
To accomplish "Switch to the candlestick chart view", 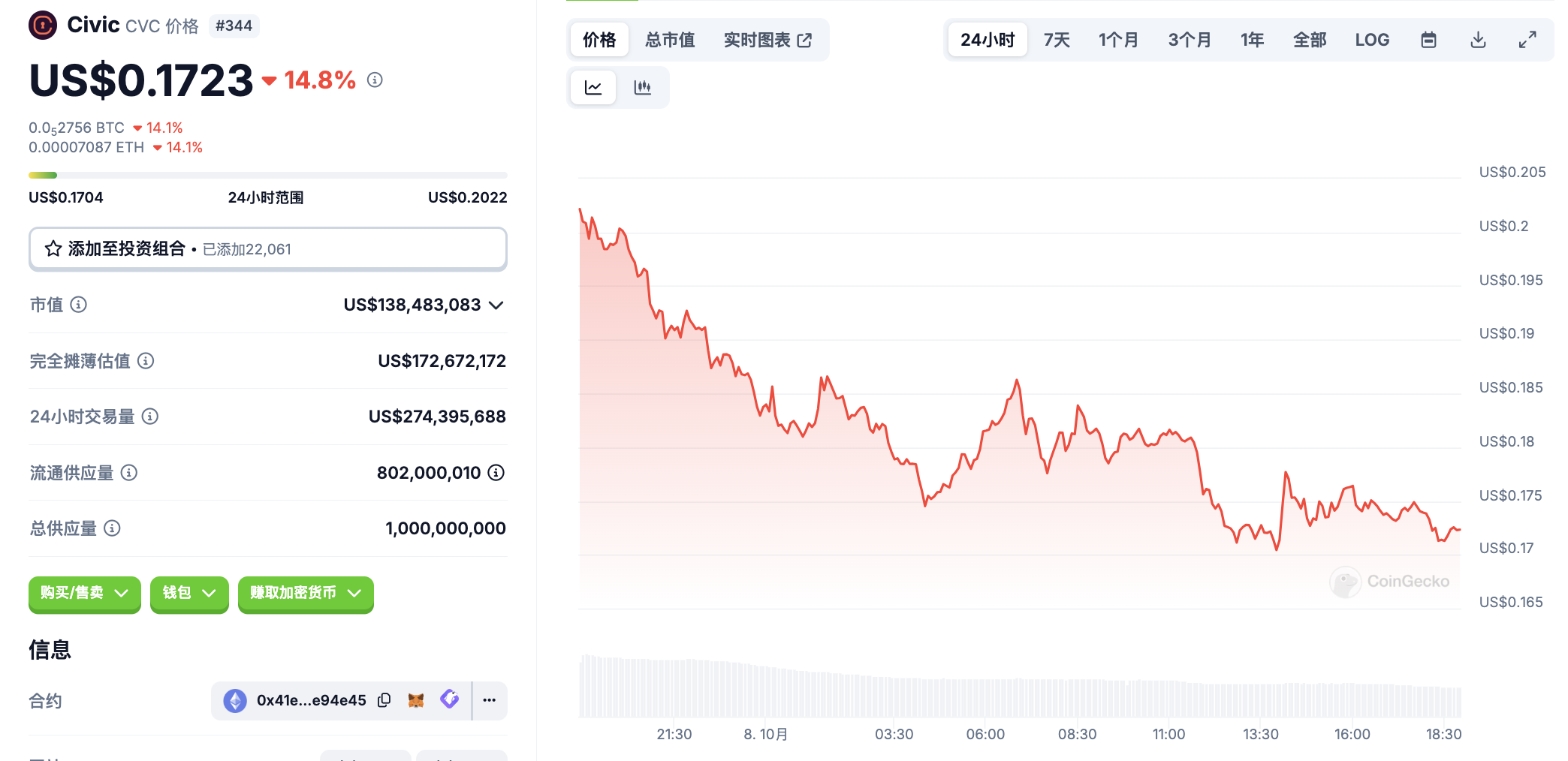I will [642, 88].
